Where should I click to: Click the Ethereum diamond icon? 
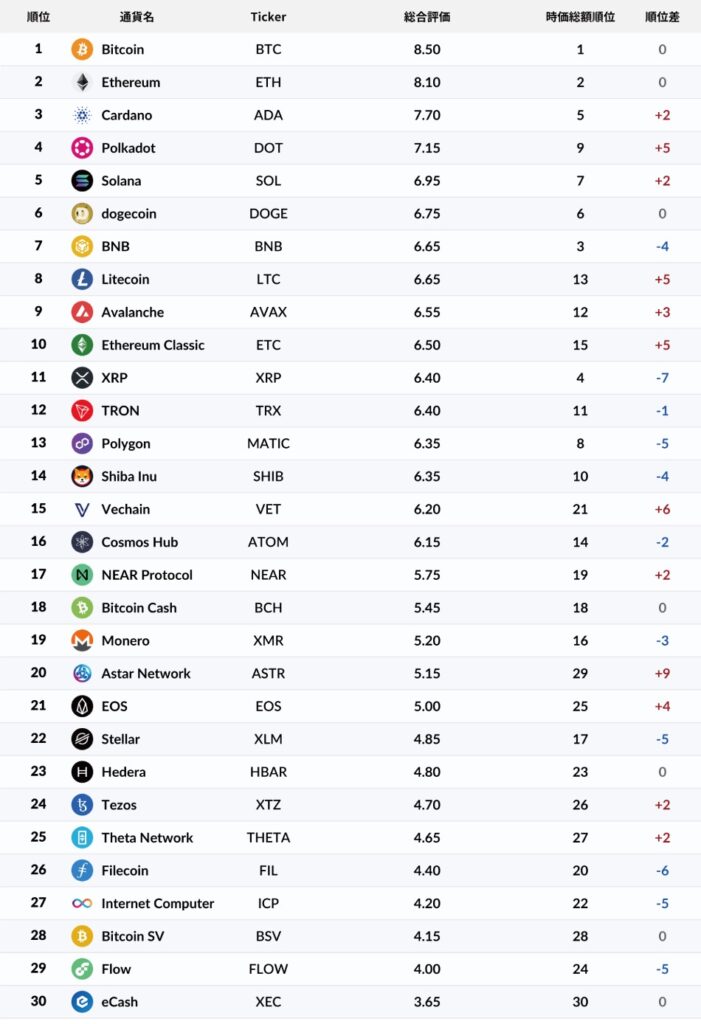pos(82,82)
